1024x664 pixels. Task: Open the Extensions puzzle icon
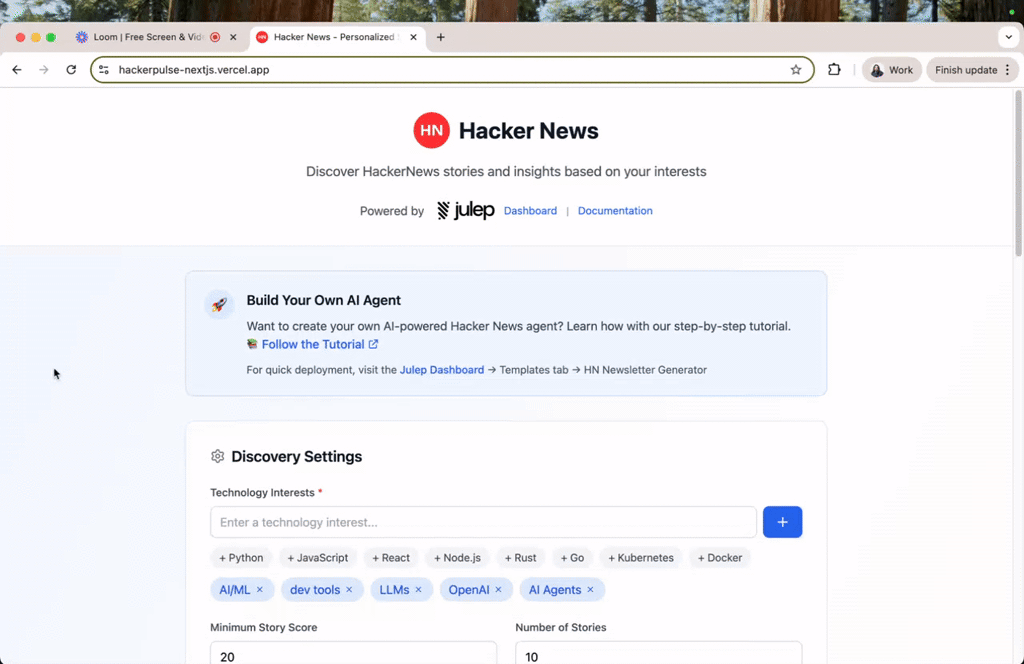coord(834,70)
